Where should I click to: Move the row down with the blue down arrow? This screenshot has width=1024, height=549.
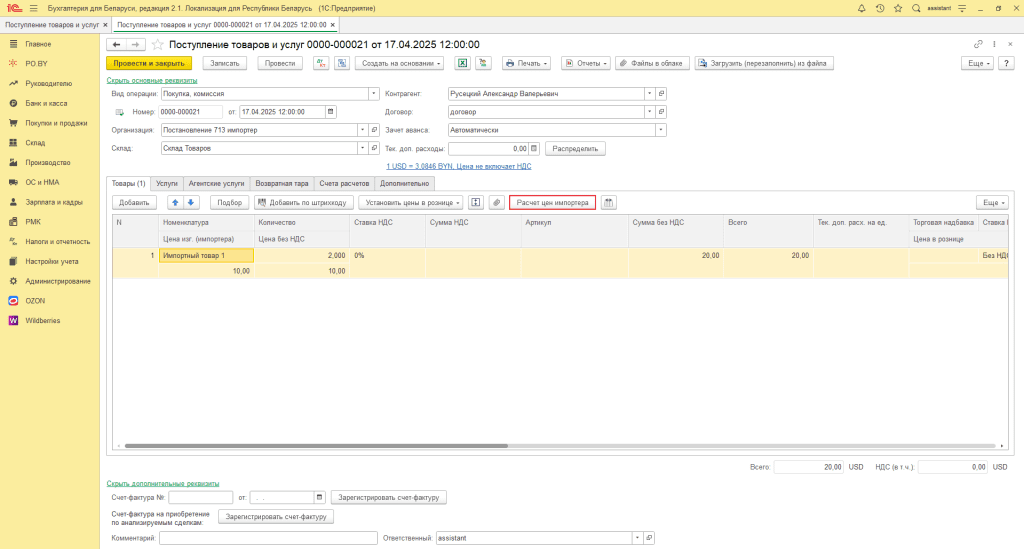click(191, 202)
